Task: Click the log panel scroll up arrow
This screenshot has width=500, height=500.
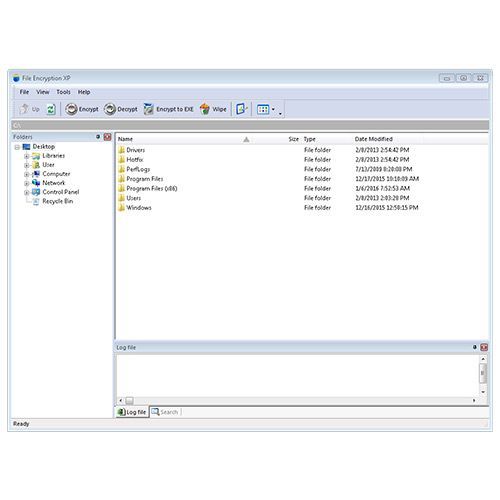Action: point(483,359)
